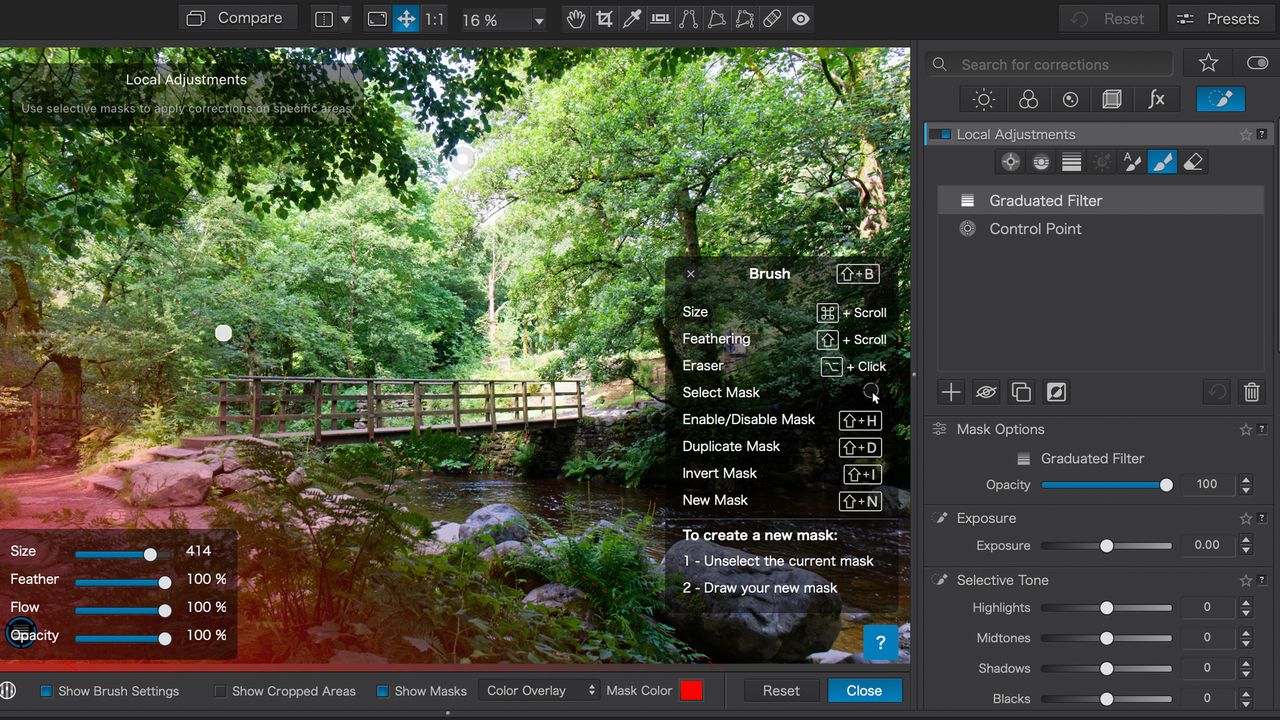This screenshot has width=1280, height=720.
Task: Select the rectangle perspective tool
Action: coord(716,19)
